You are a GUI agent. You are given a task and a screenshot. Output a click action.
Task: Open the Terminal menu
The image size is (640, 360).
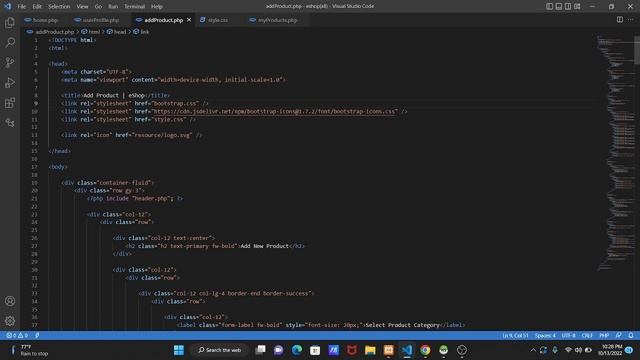click(x=134, y=7)
